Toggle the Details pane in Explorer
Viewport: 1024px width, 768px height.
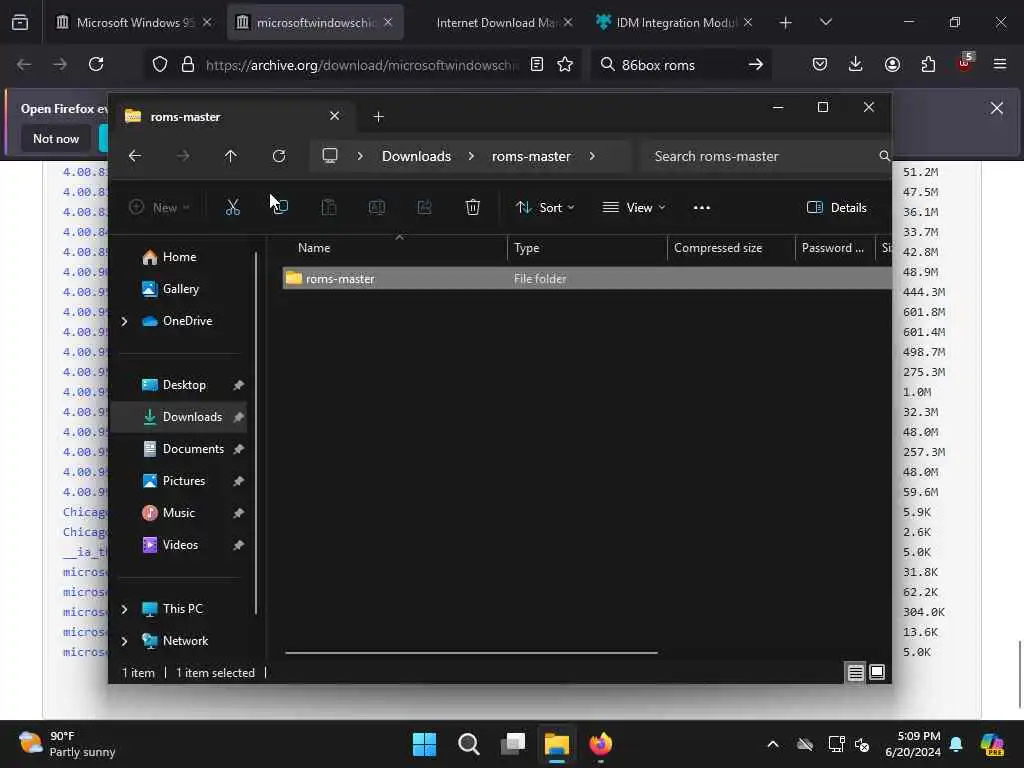pyautogui.click(x=837, y=208)
